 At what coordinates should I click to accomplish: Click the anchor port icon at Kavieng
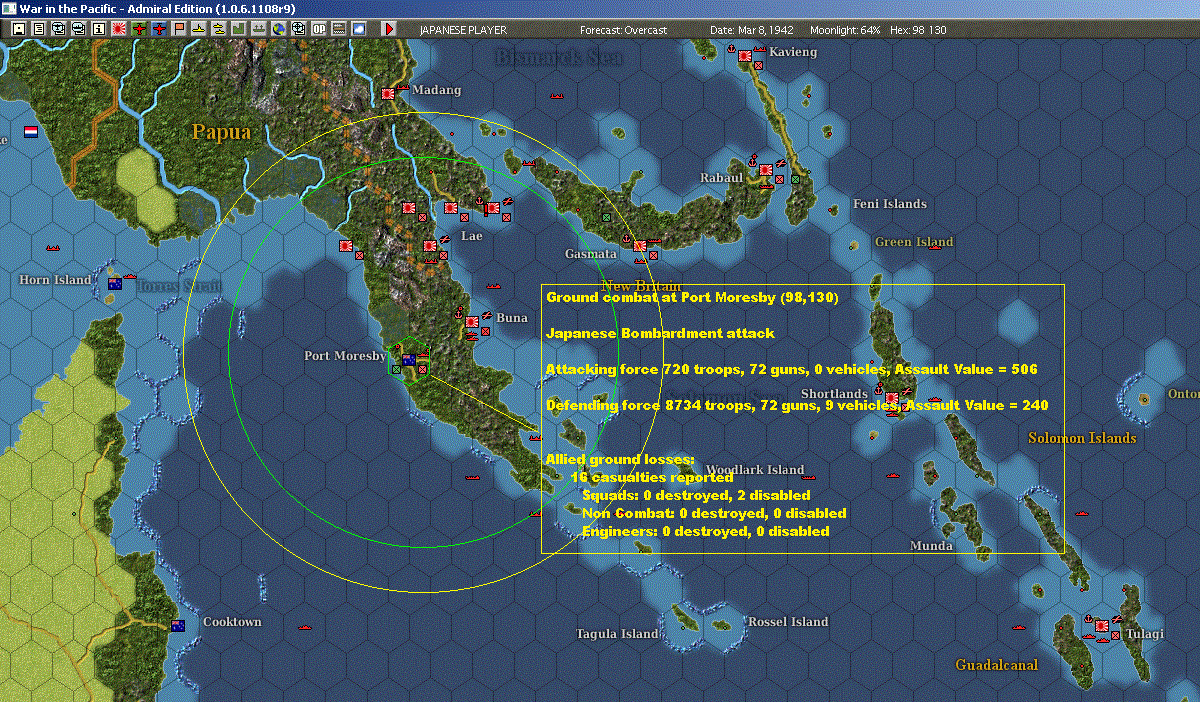coord(730,49)
